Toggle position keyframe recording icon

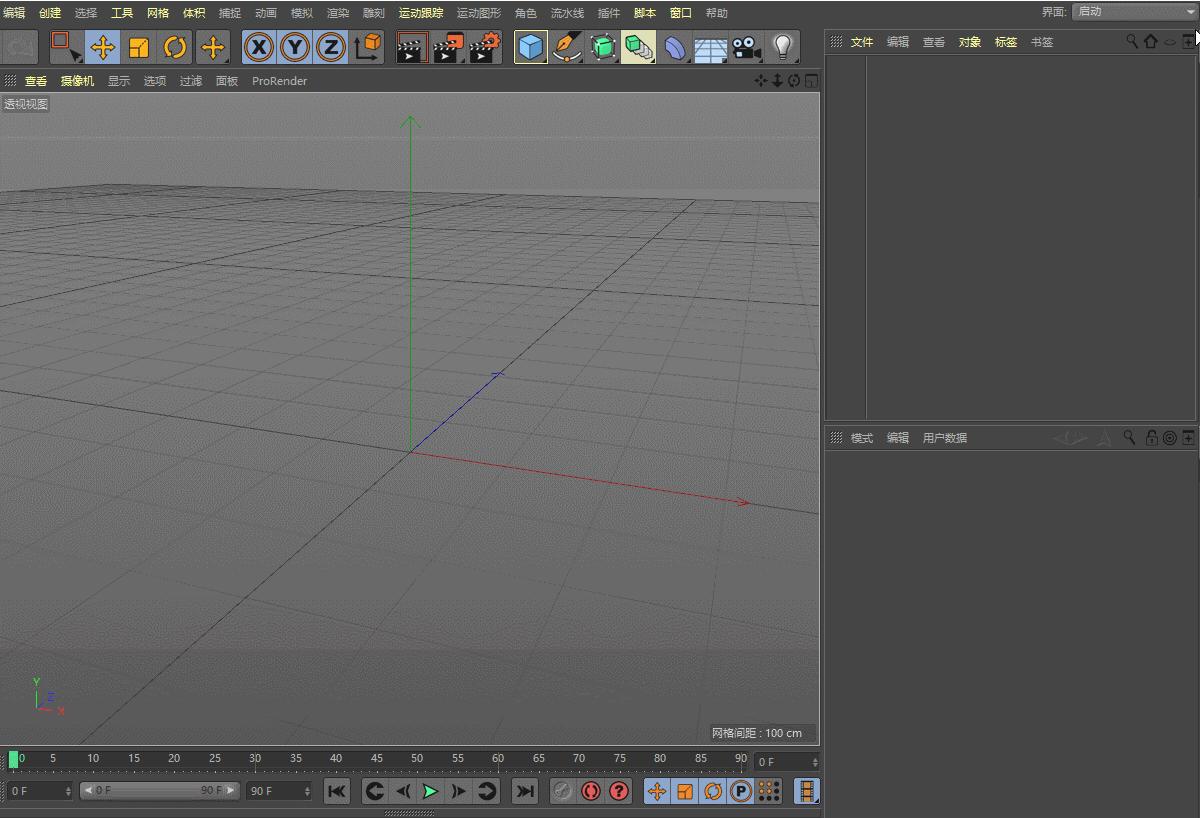point(657,791)
